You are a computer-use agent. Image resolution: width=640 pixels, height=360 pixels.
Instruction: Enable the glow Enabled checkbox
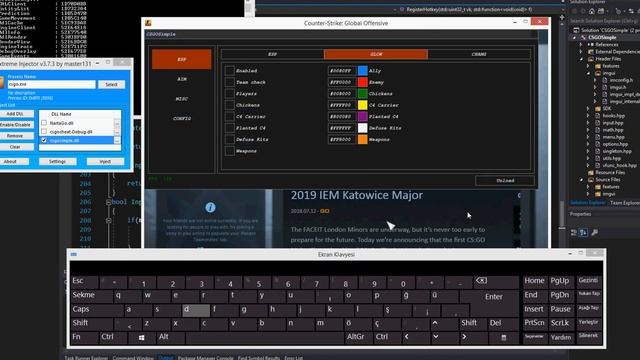tap(230, 71)
